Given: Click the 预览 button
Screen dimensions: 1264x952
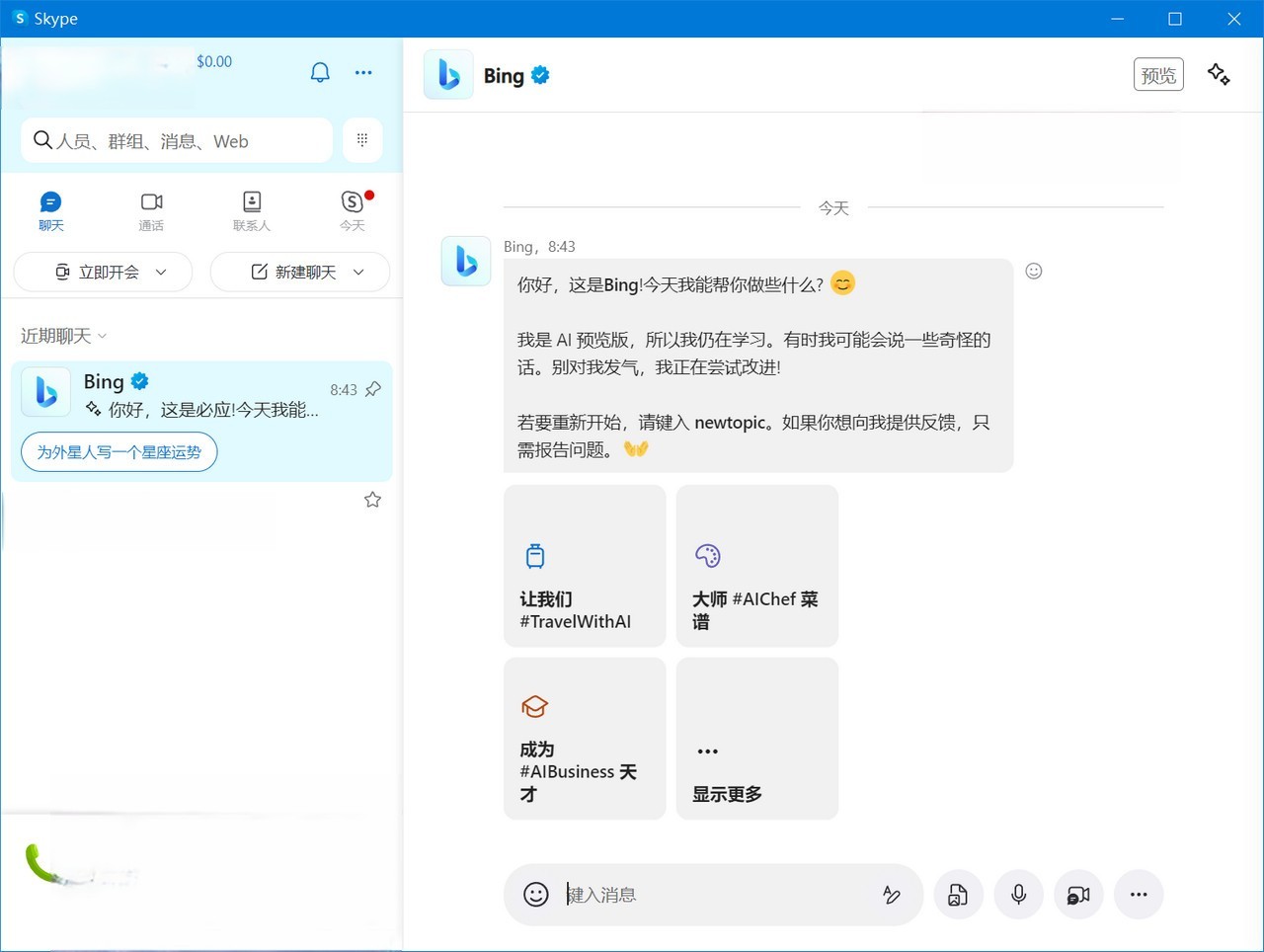Looking at the screenshot, I should (1157, 75).
